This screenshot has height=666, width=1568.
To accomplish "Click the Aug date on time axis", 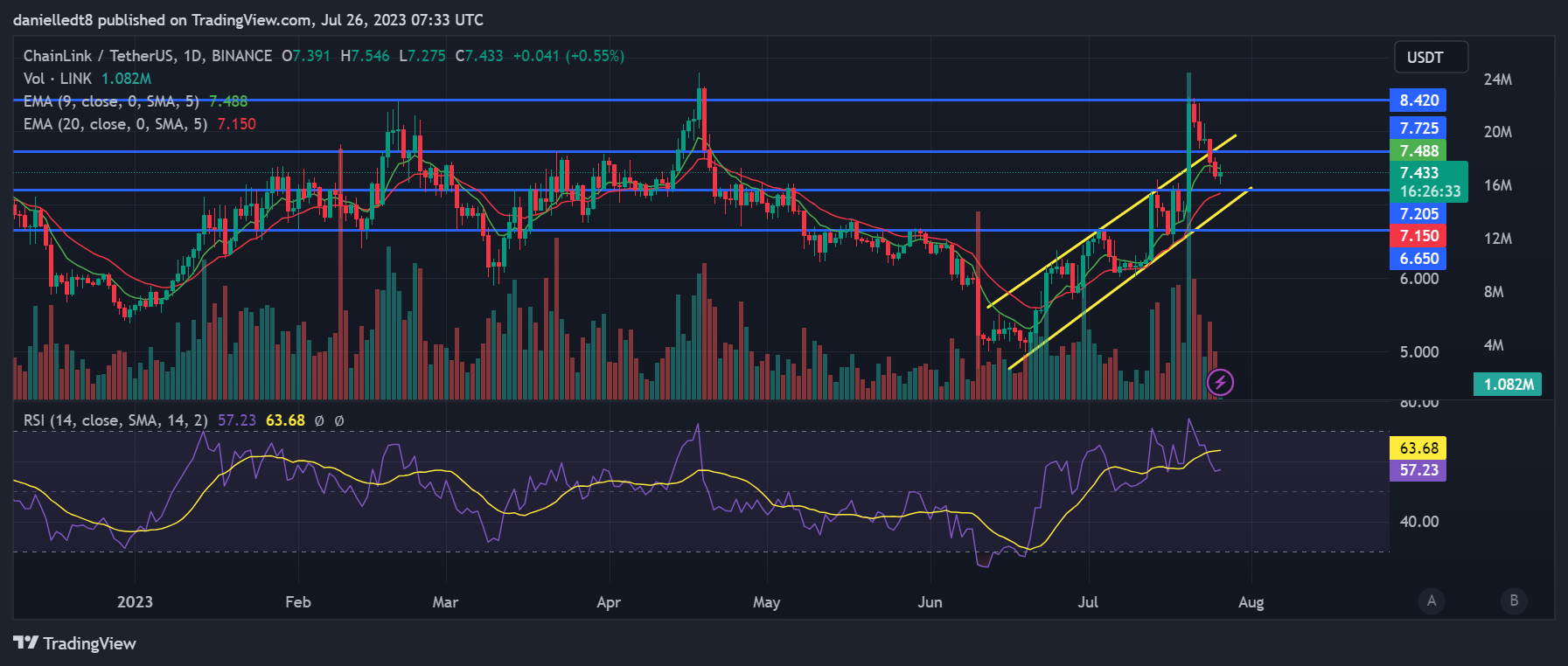I will pyautogui.click(x=1251, y=602).
